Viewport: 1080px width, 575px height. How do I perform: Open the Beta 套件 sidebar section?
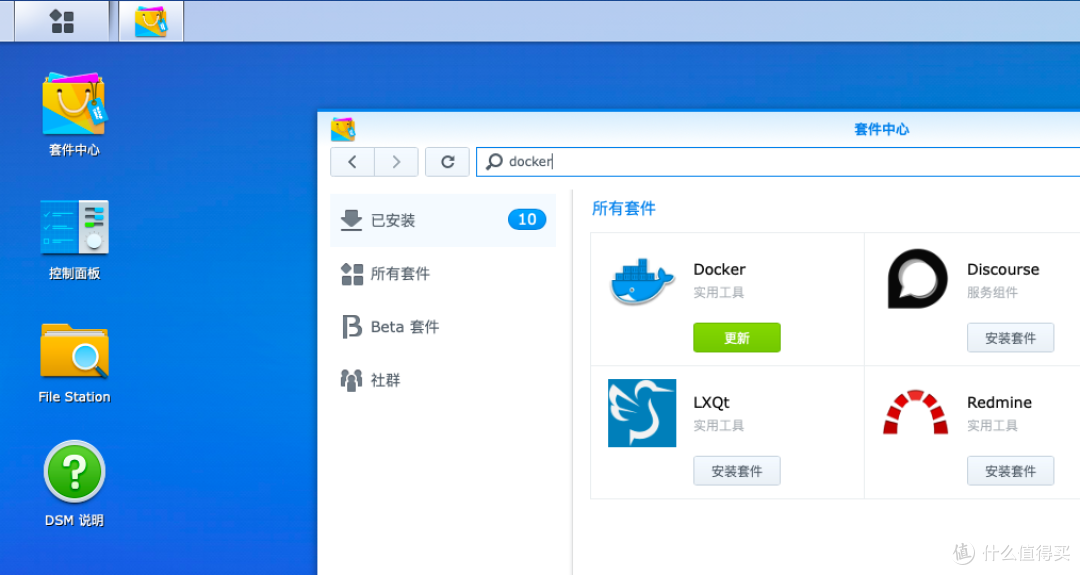tap(443, 326)
